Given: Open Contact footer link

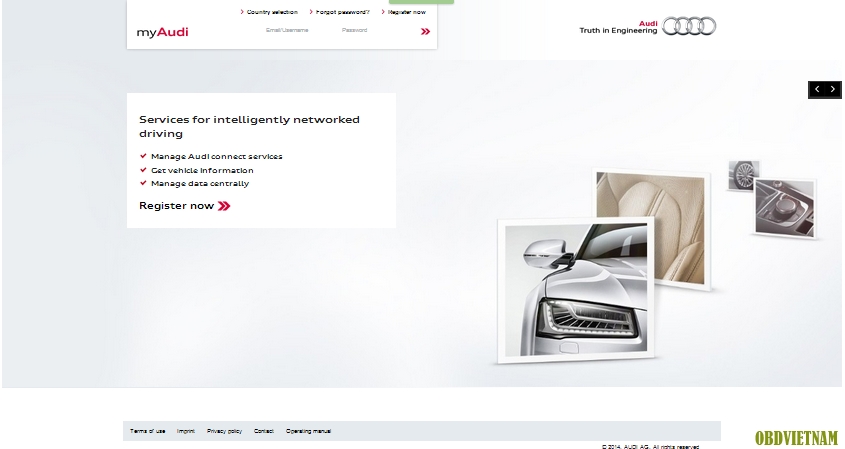Looking at the screenshot, I should click(x=263, y=431).
